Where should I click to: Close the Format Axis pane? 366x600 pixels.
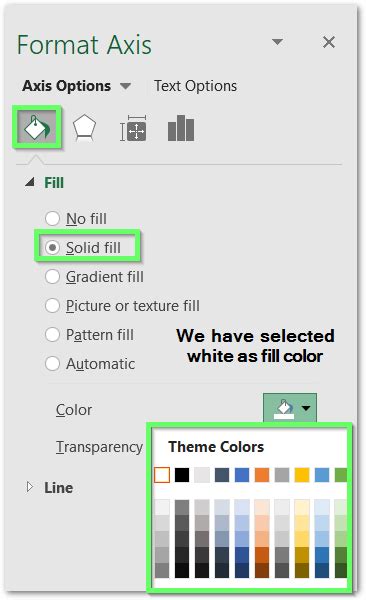pos(329,42)
